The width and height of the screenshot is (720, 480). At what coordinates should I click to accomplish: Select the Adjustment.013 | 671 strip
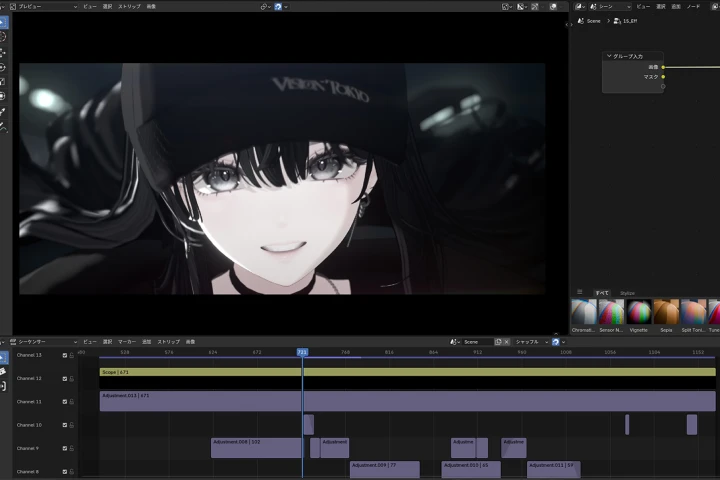(x=407, y=401)
